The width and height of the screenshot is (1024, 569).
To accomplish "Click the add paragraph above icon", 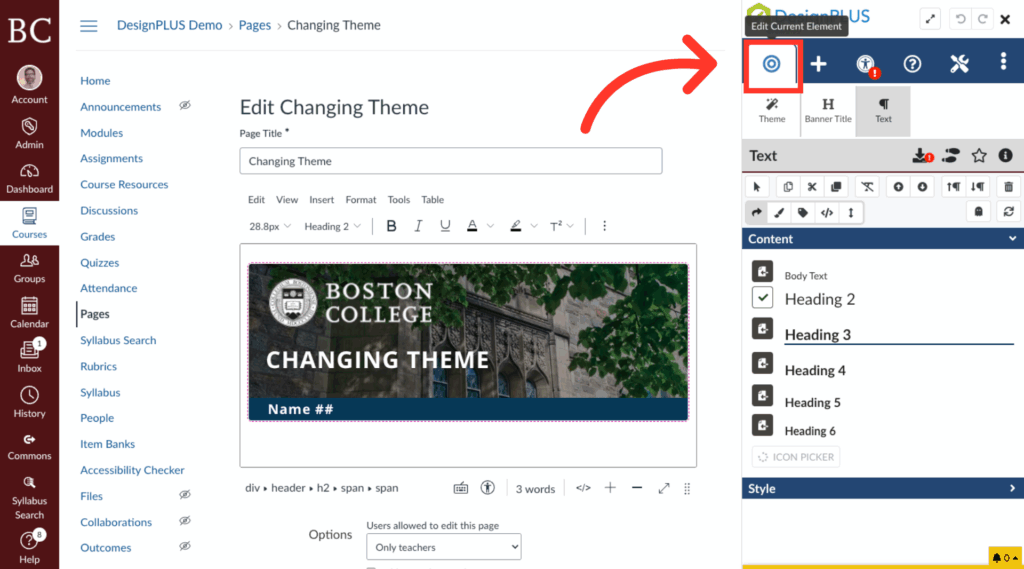I will 953,187.
